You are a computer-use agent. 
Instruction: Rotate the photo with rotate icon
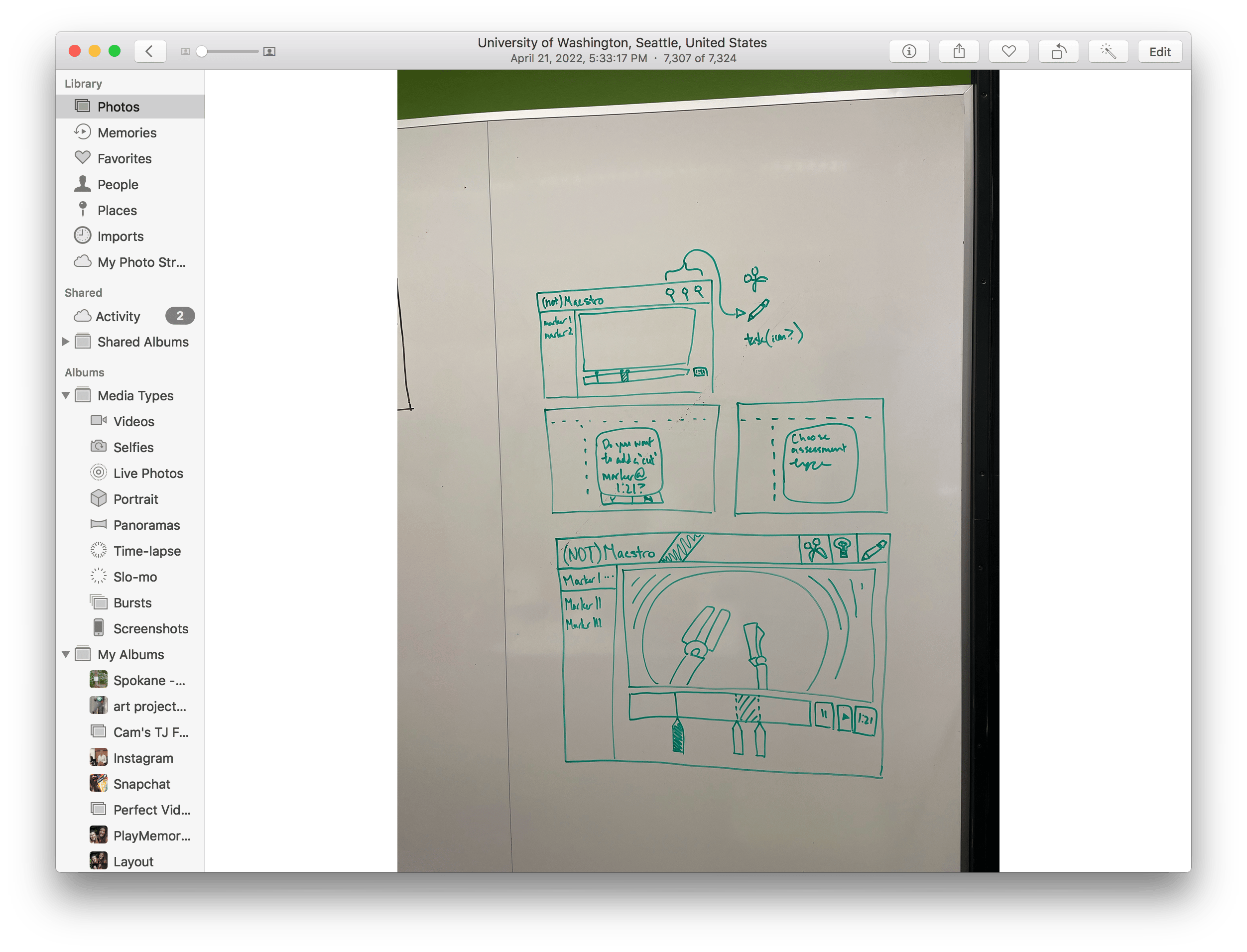(1058, 52)
